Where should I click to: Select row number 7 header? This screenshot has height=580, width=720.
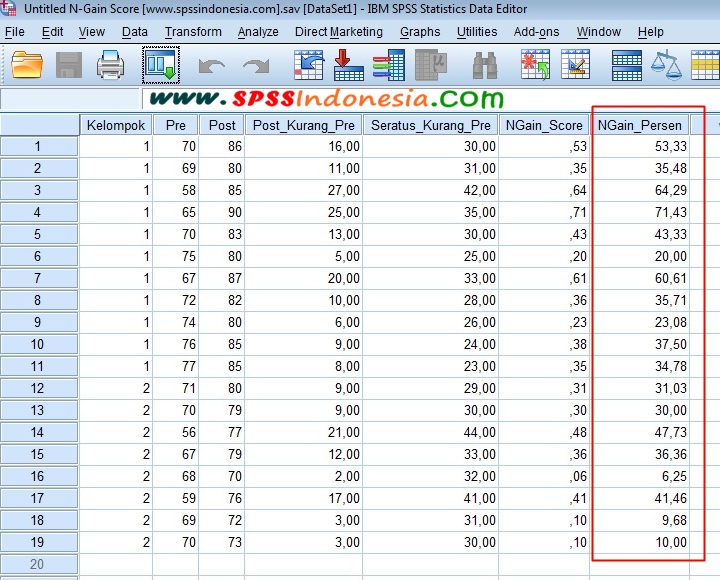[x=39, y=278]
